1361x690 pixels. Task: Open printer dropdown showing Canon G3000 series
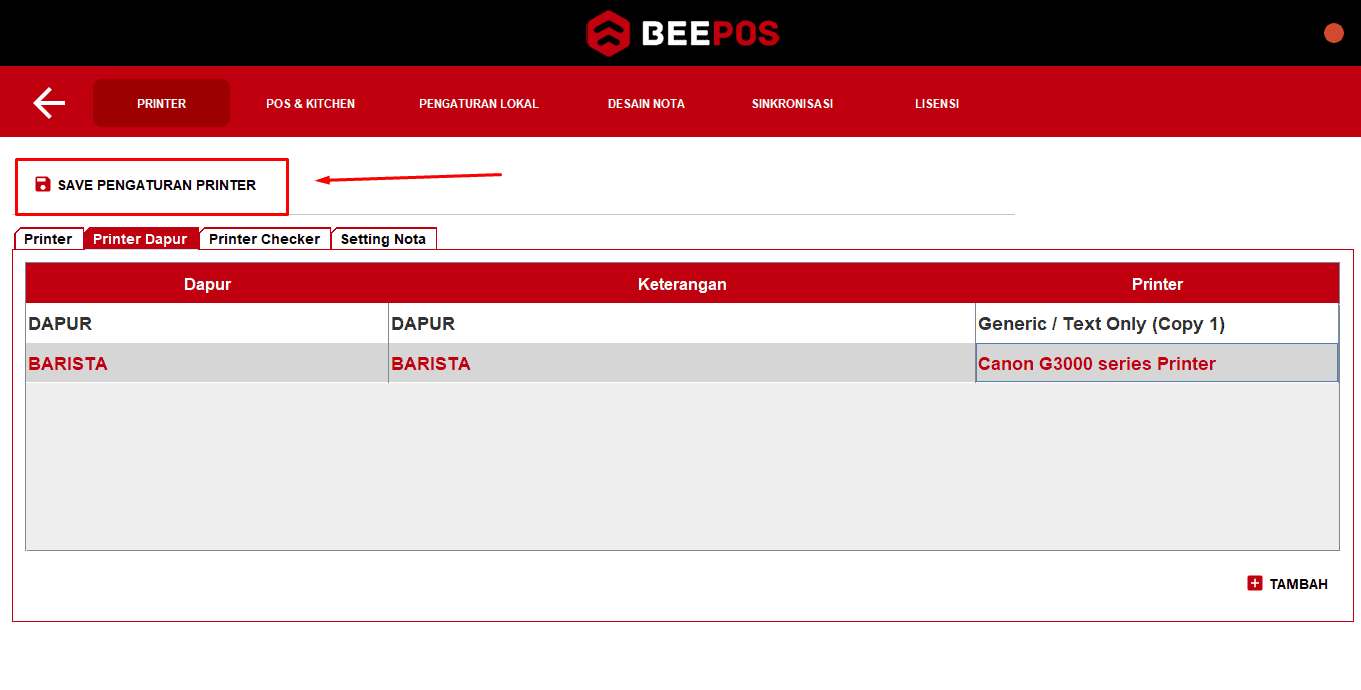[1156, 364]
